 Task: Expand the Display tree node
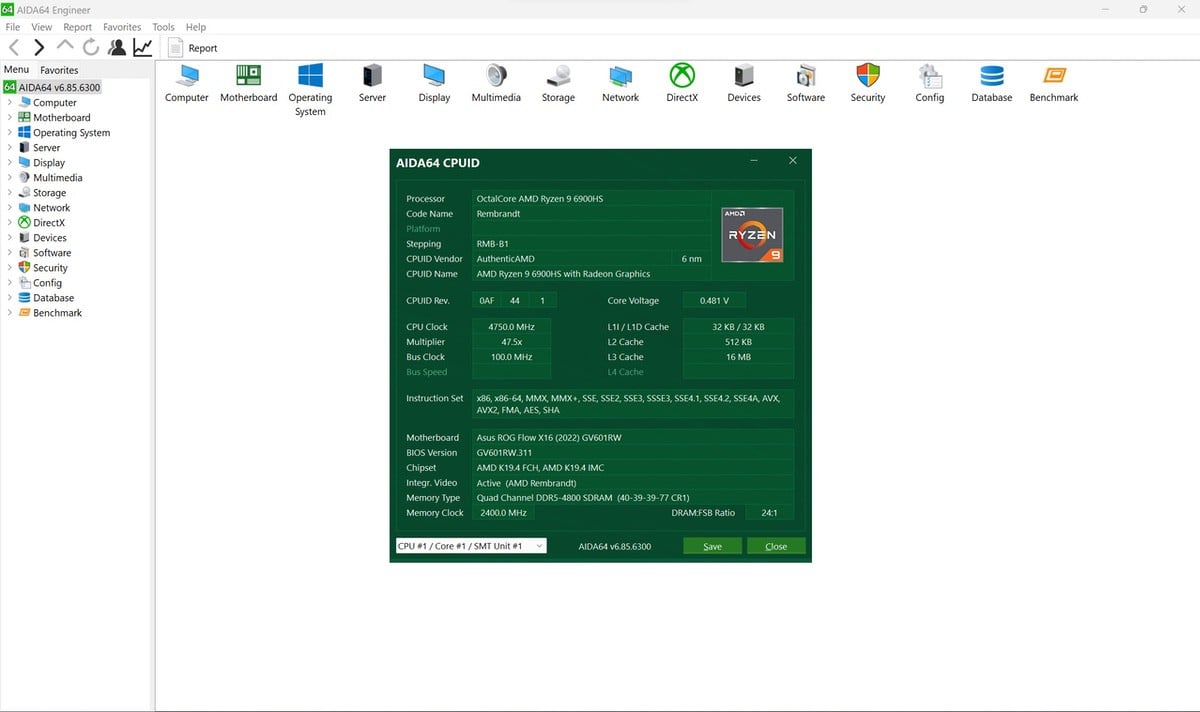[x=10, y=162]
